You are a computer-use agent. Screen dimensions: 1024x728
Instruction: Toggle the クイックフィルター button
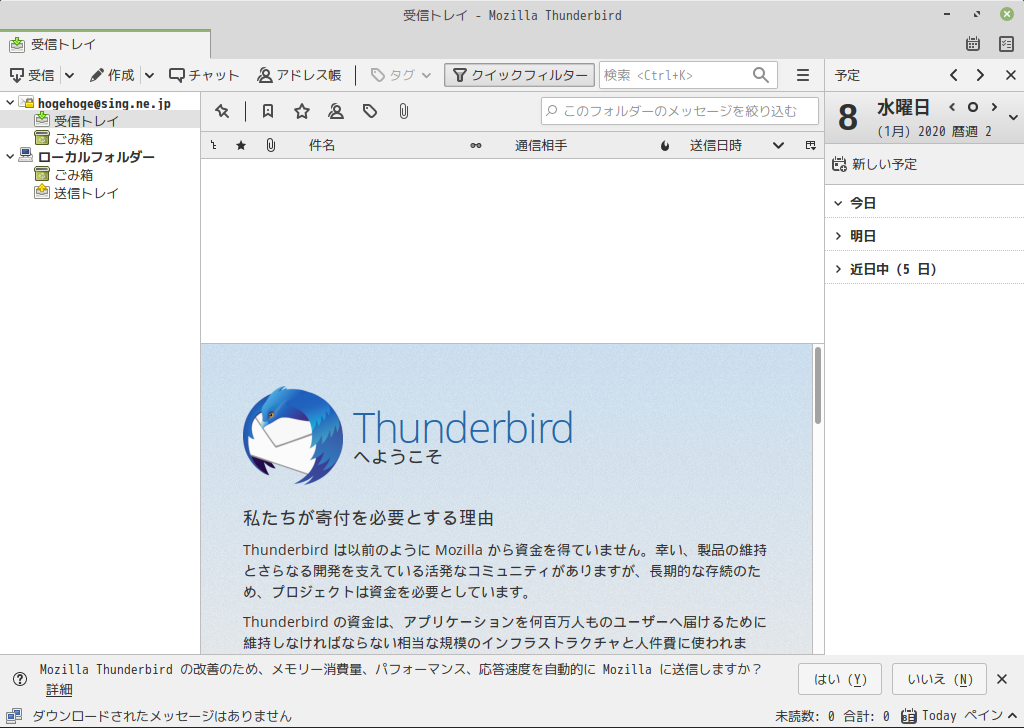[520, 75]
